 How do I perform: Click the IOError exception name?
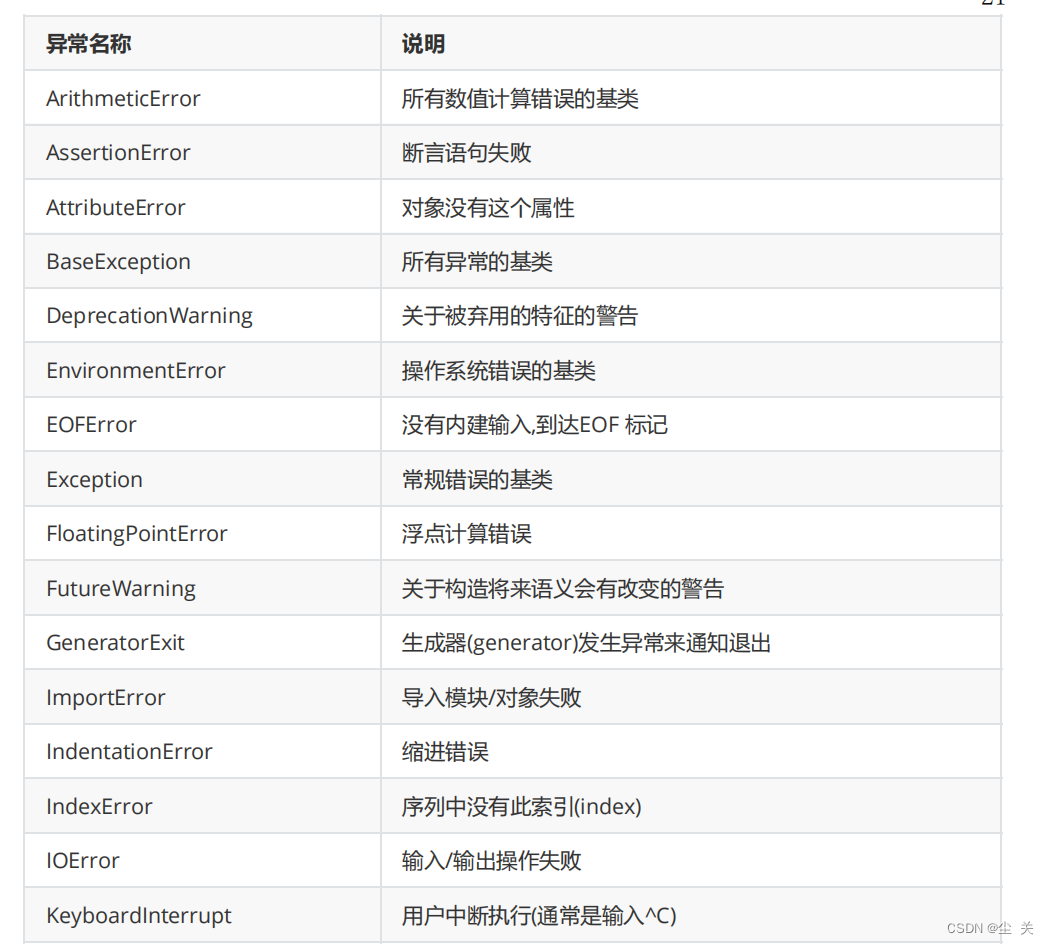[x=83, y=861]
